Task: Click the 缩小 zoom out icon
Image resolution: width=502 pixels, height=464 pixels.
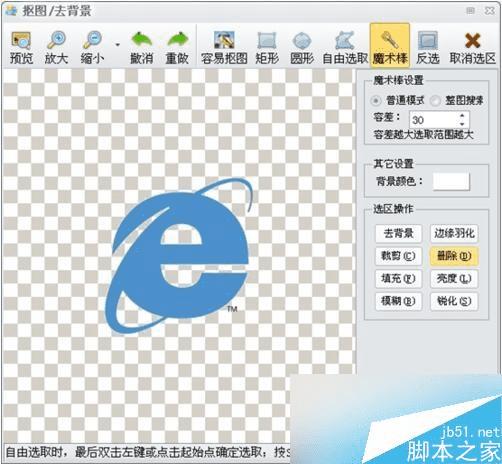Action: (x=92, y=47)
